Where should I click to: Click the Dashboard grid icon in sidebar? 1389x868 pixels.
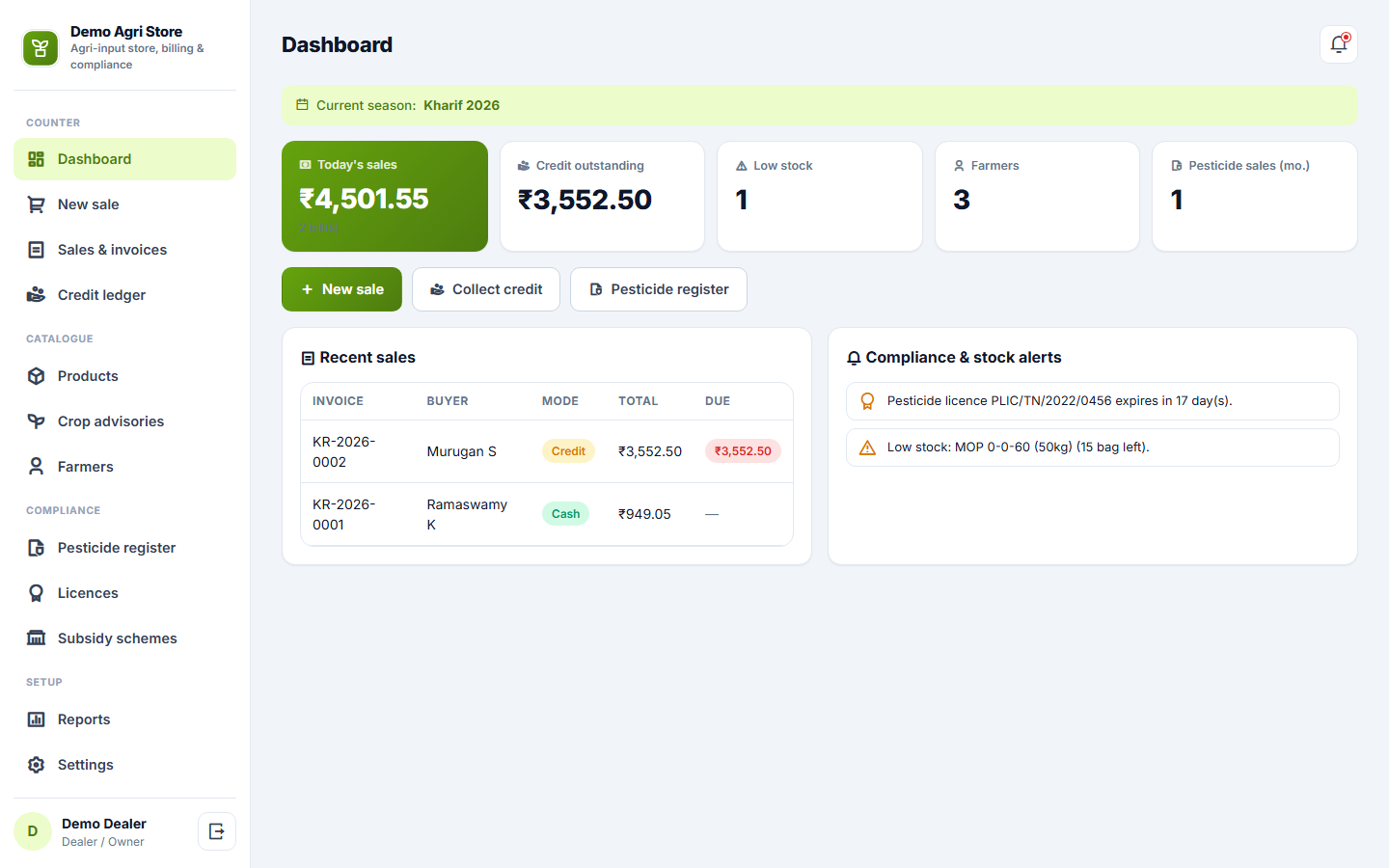pyautogui.click(x=37, y=159)
